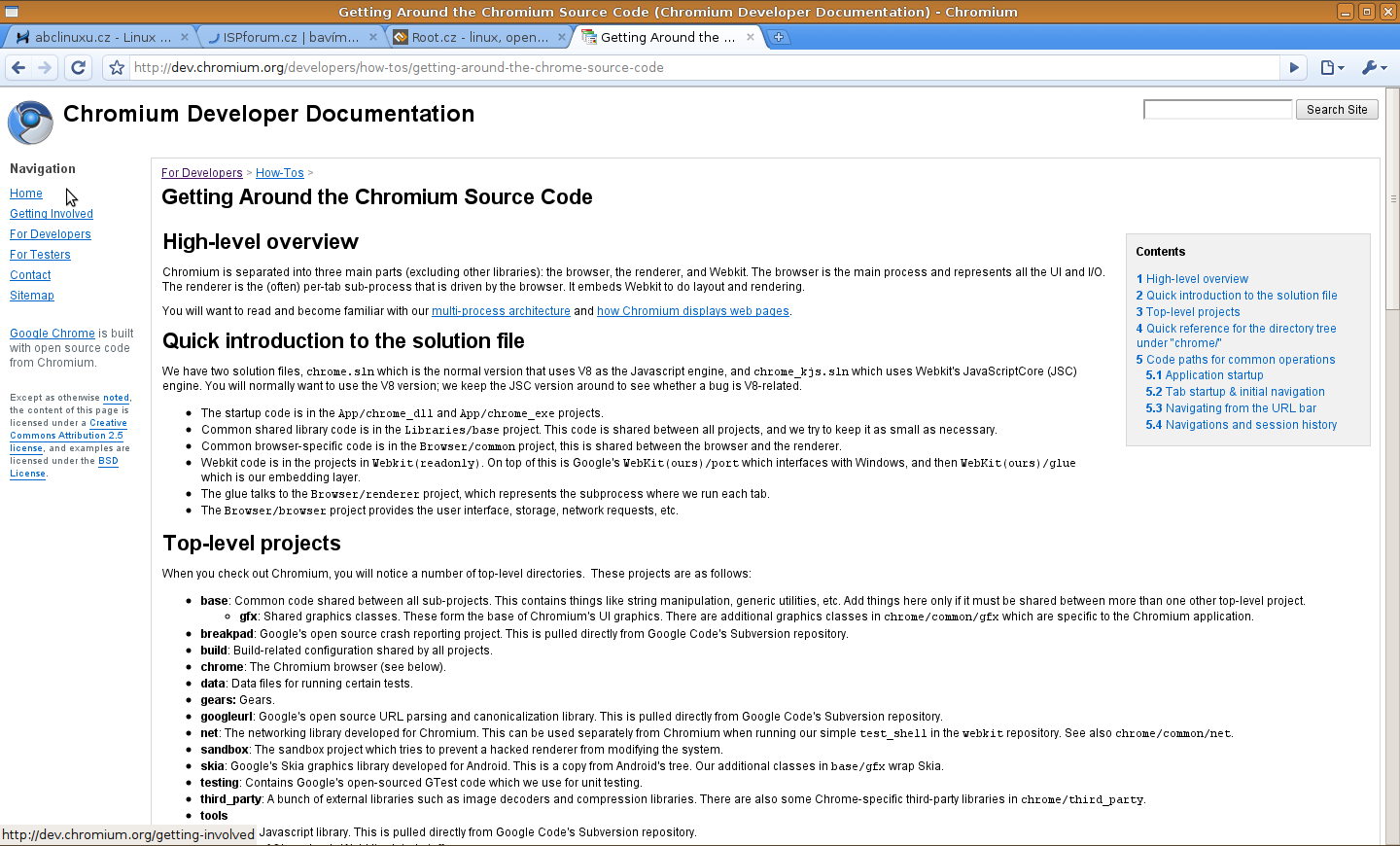
Task: Jump to 1 High-level overview in Contents
Action: click(x=1192, y=279)
